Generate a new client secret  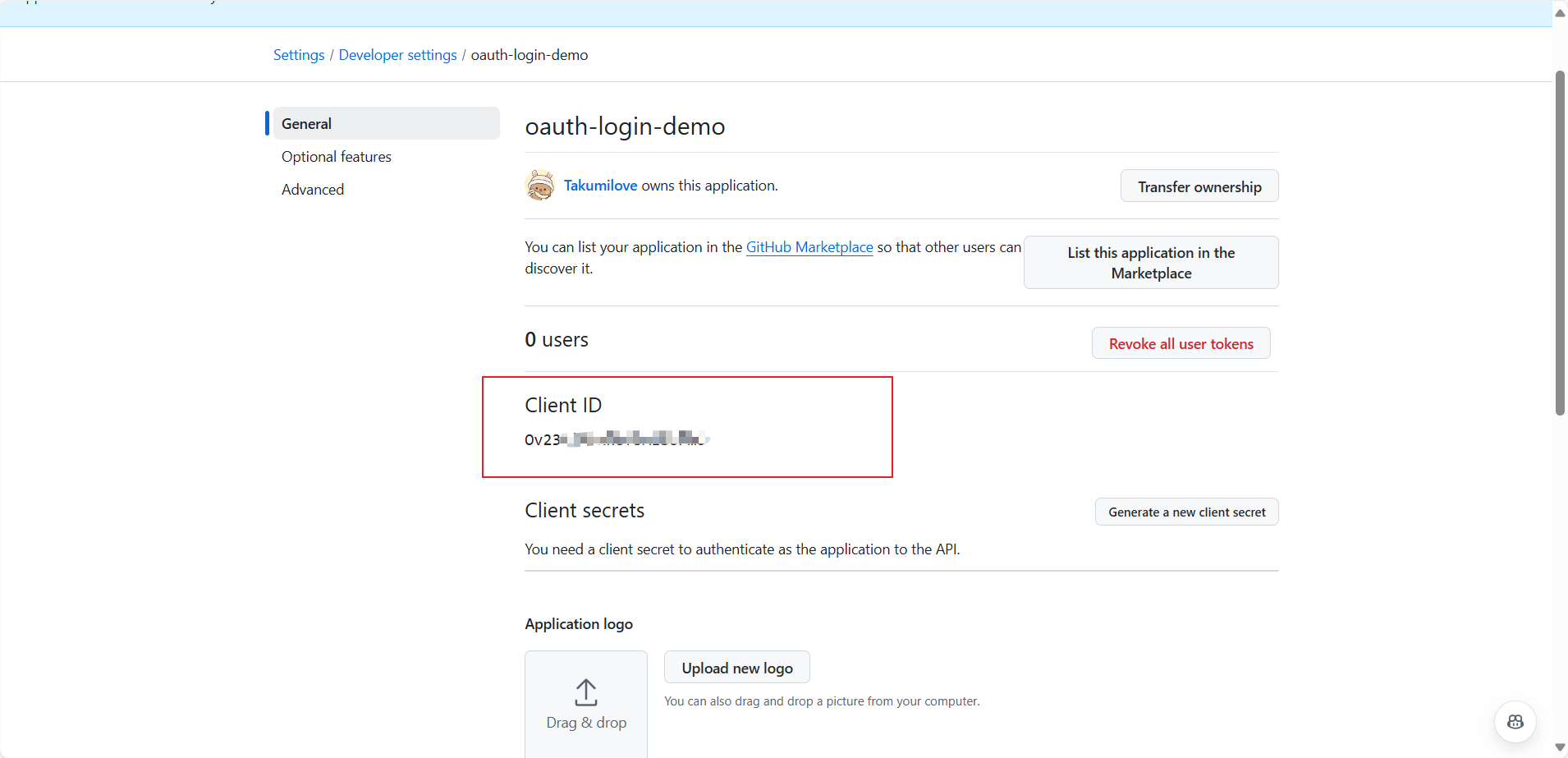[1186, 512]
